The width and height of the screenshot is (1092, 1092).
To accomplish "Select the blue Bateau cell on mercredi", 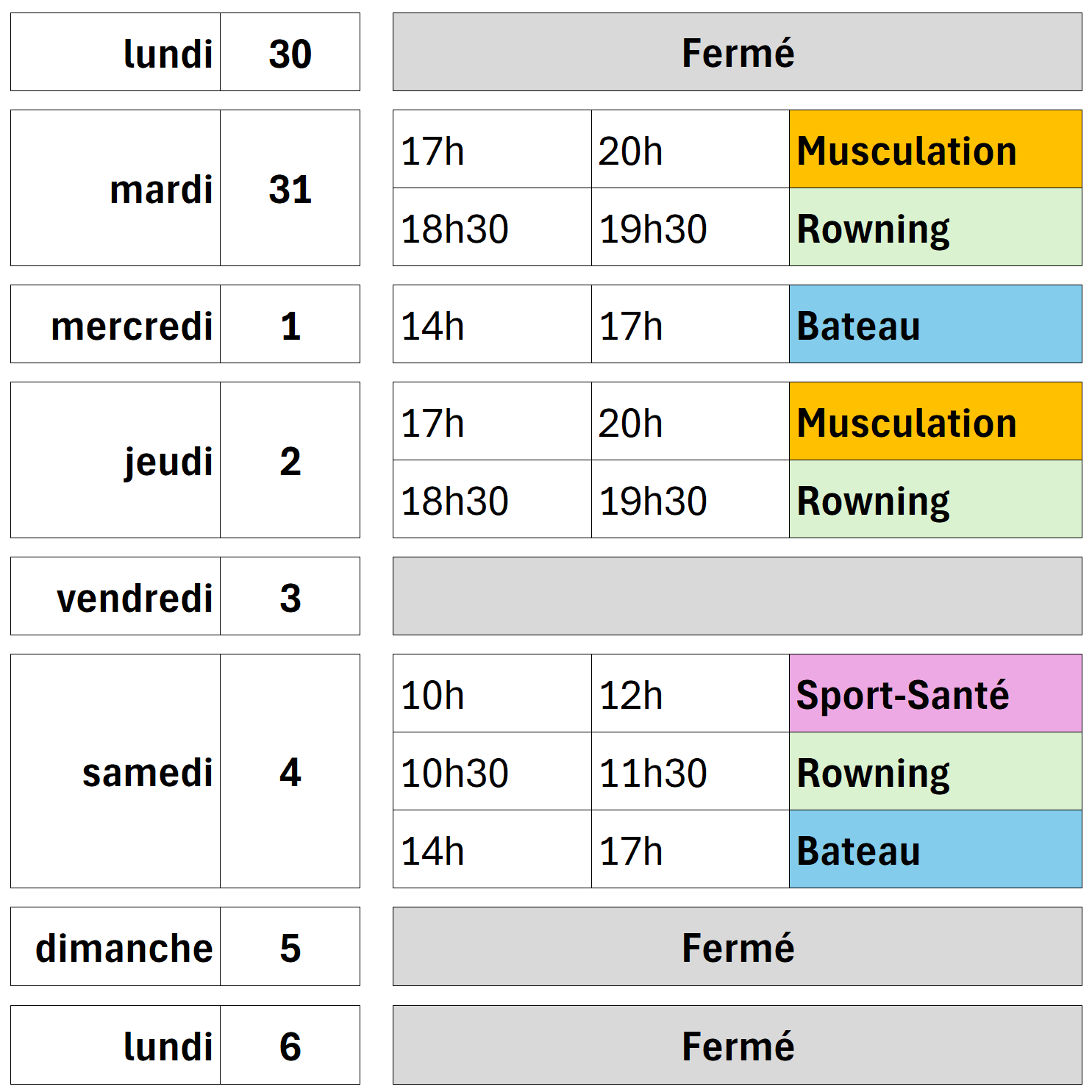I will (x=935, y=324).
